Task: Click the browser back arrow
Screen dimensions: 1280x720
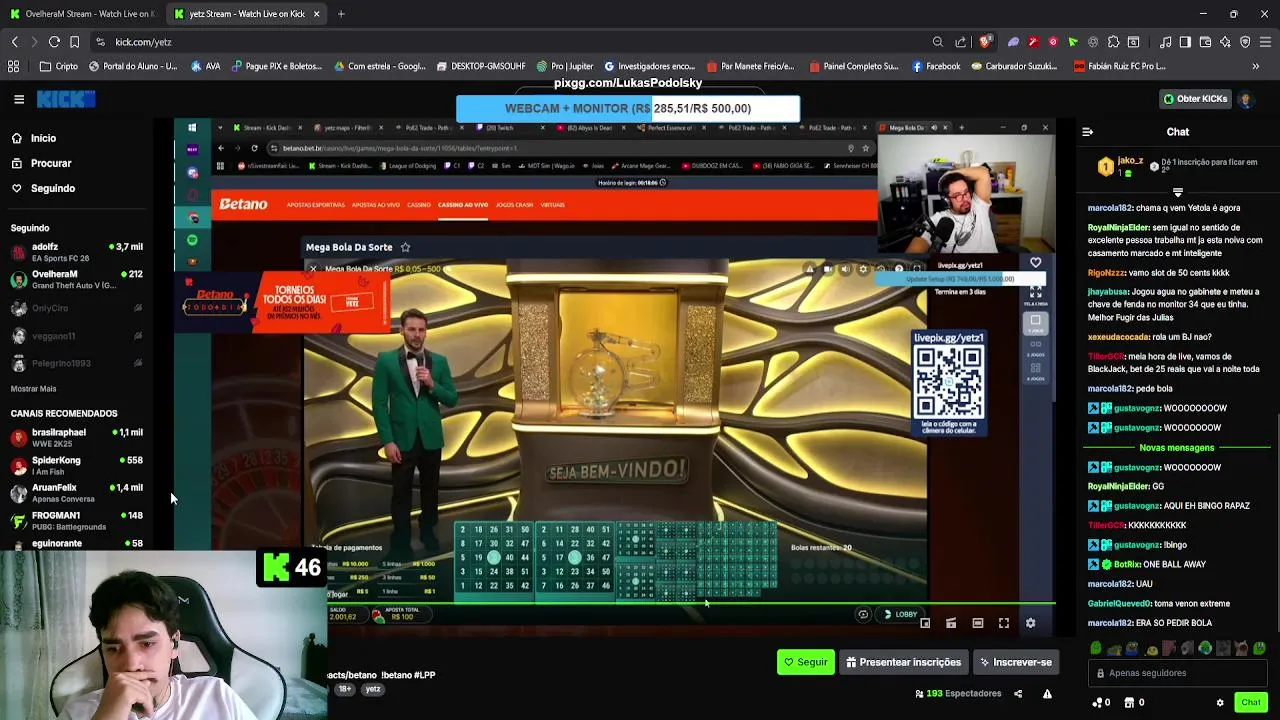Action: 14,42
